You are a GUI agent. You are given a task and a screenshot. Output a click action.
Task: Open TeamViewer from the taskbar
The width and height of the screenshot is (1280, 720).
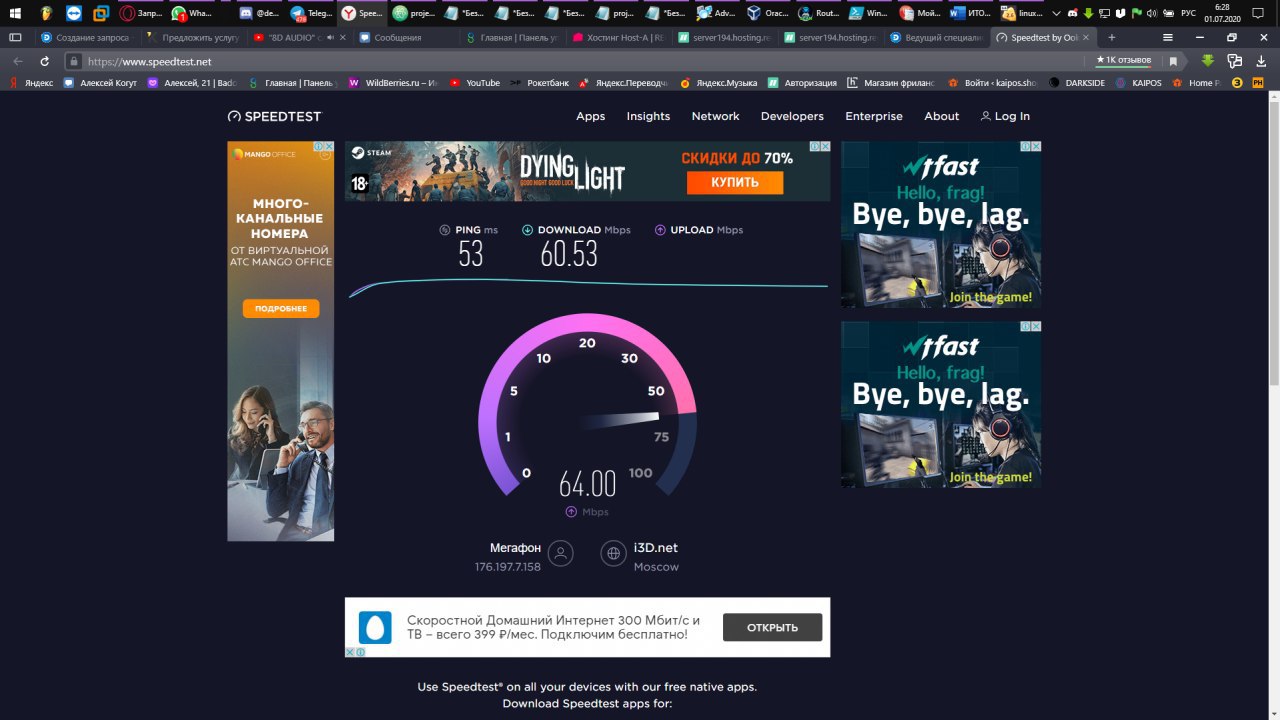(75, 13)
